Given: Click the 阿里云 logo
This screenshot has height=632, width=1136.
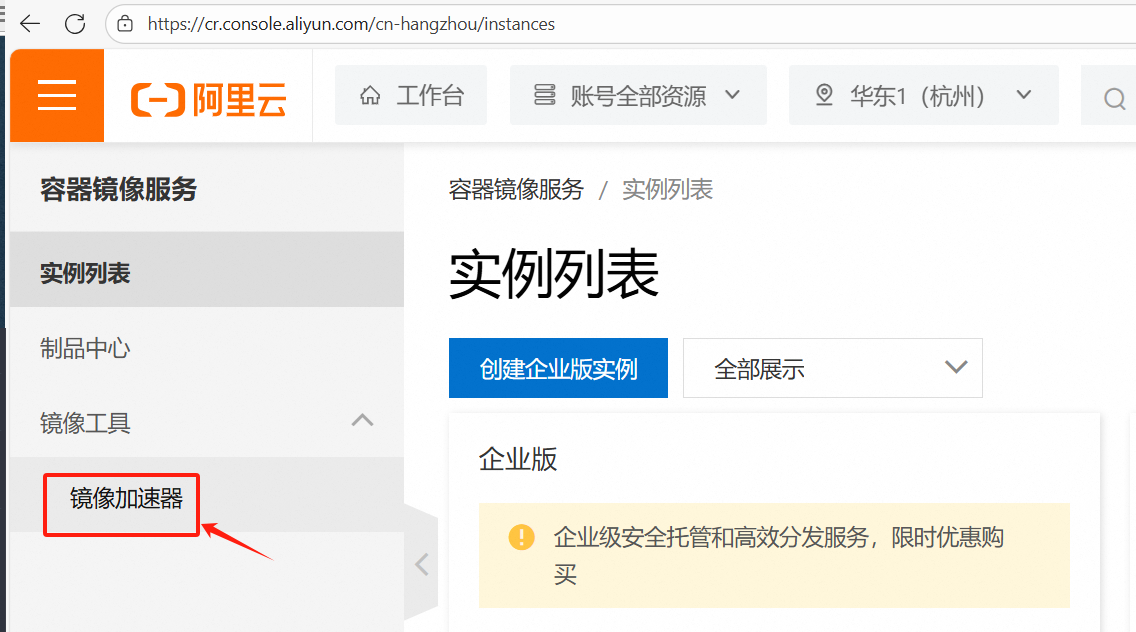Looking at the screenshot, I should 209,99.
